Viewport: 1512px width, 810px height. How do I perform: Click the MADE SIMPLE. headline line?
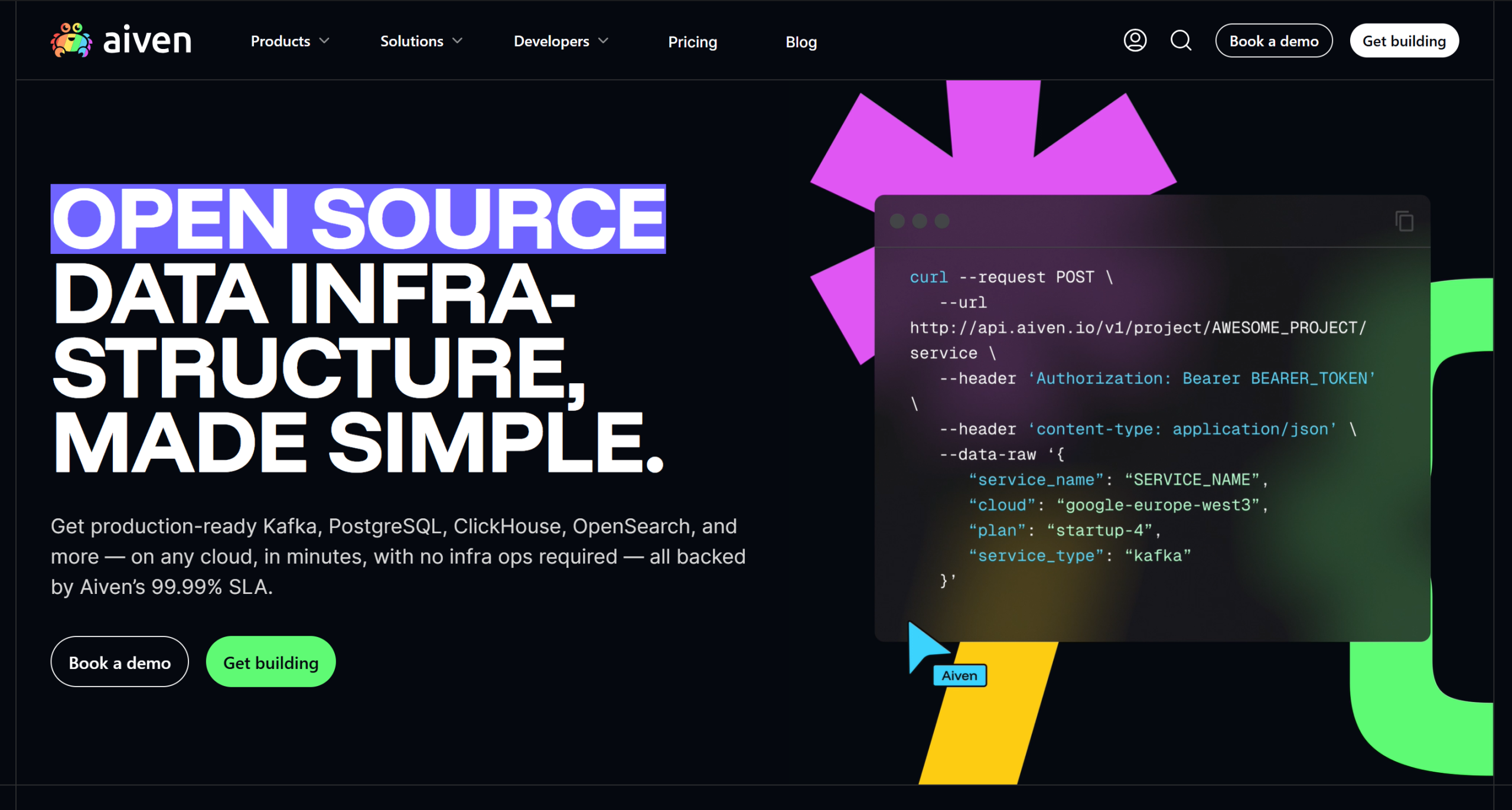coord(359,443)
